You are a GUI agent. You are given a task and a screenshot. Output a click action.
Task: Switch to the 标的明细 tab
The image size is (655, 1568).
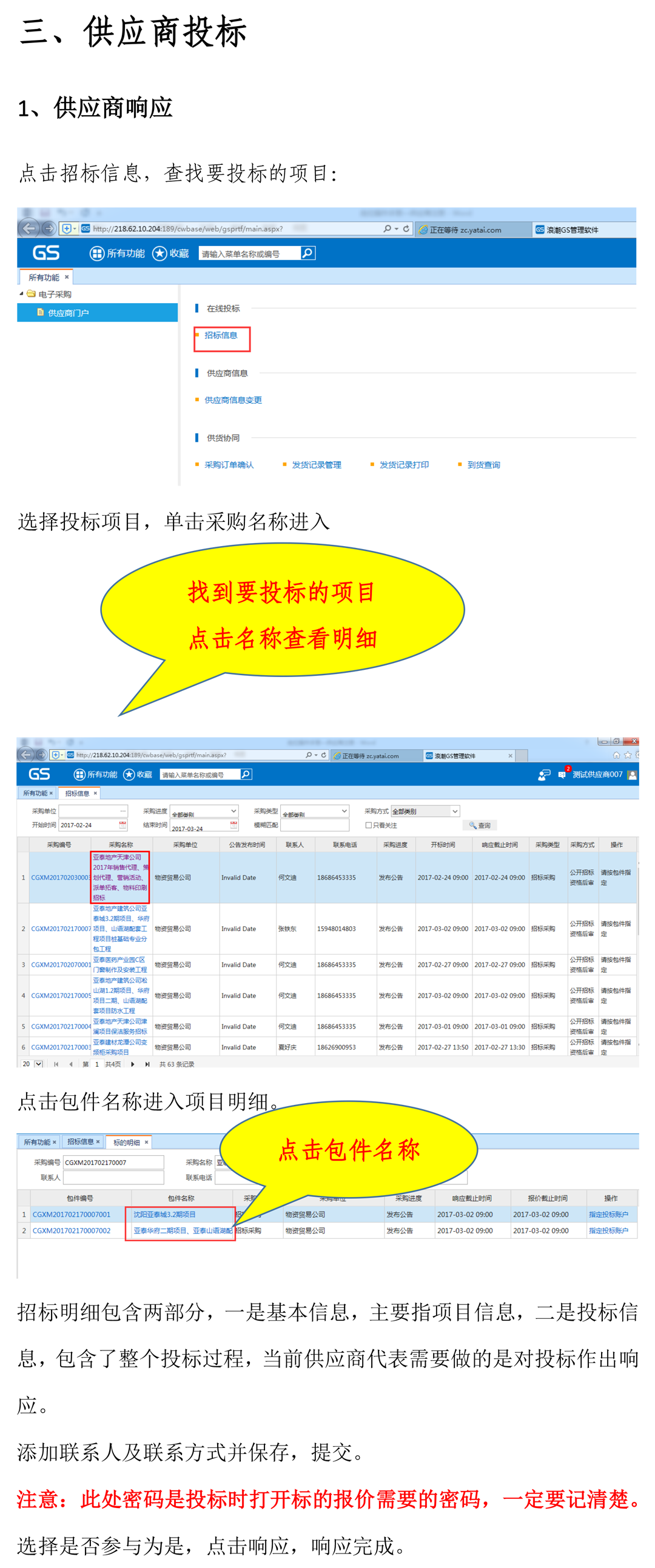point(127,1142)
